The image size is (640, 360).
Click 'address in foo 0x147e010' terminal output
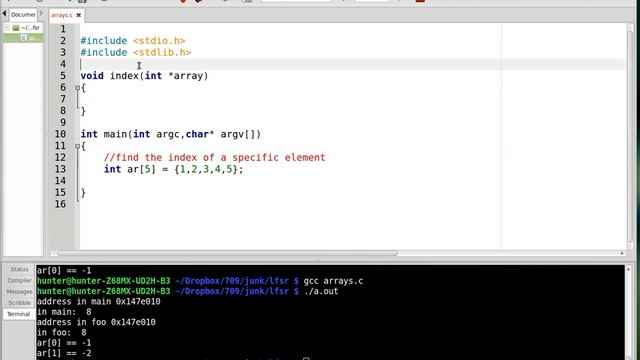point(96,322)
